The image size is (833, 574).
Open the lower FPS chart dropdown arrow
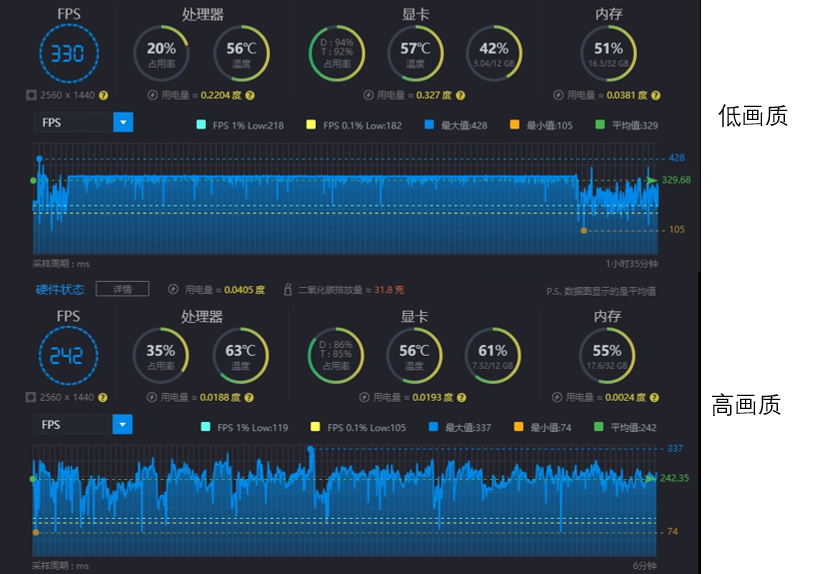[122, 425]
